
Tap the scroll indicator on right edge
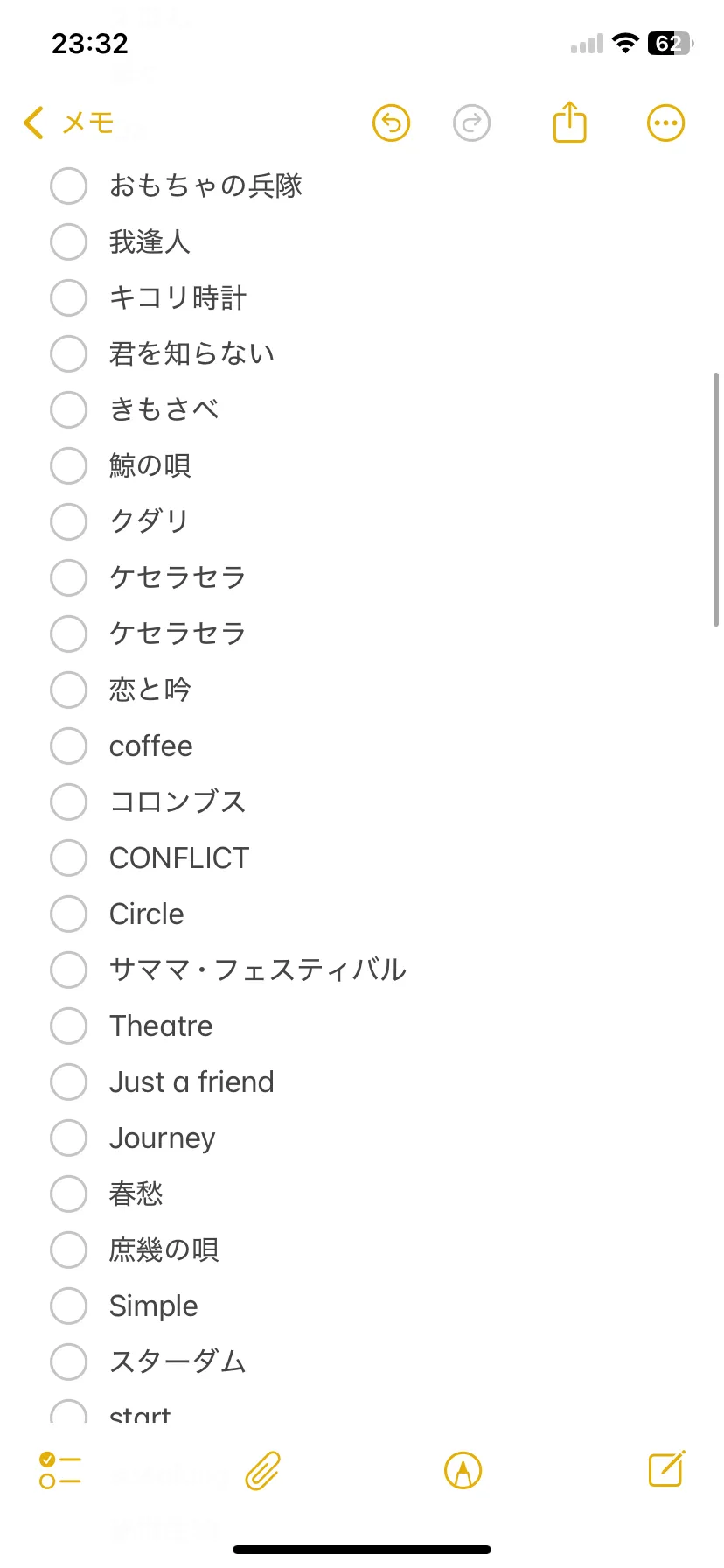point(716,499)
